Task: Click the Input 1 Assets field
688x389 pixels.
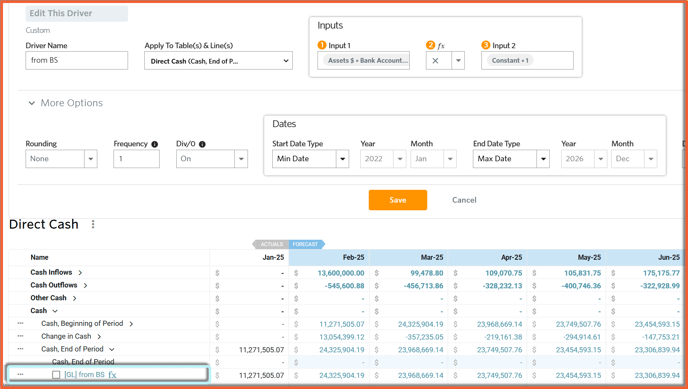Action: (x=363, y=61)
